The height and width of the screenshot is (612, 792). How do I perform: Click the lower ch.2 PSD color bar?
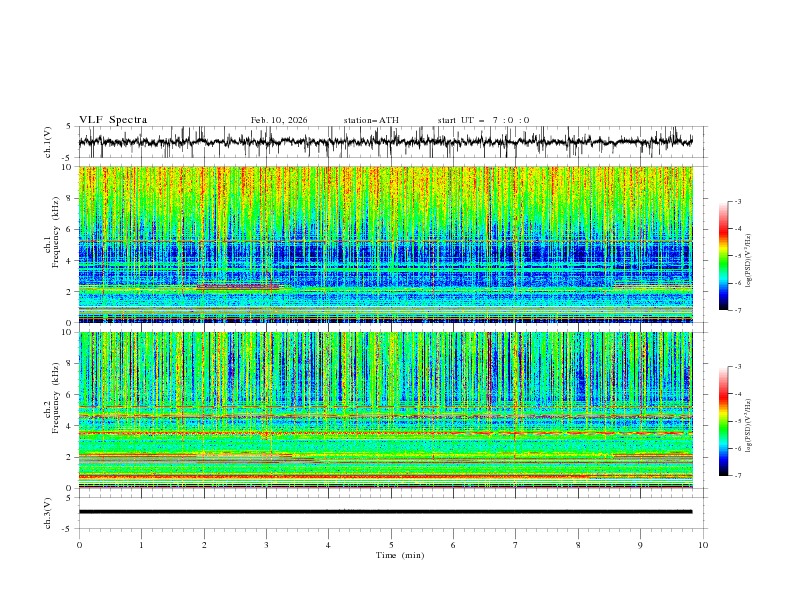(x=723, y=422)
